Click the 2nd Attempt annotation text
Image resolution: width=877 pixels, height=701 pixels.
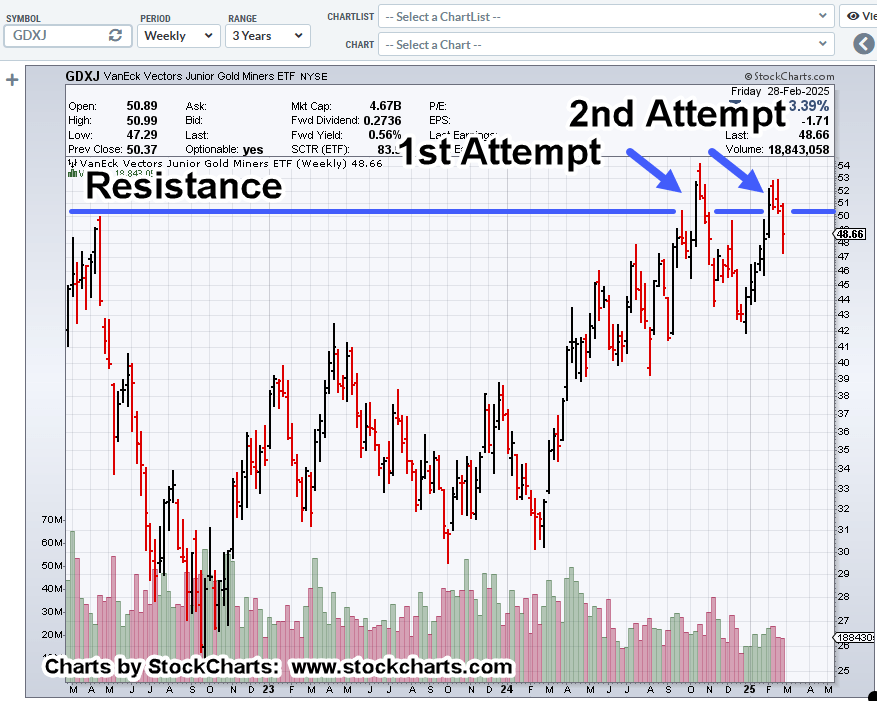coord(677,114)
